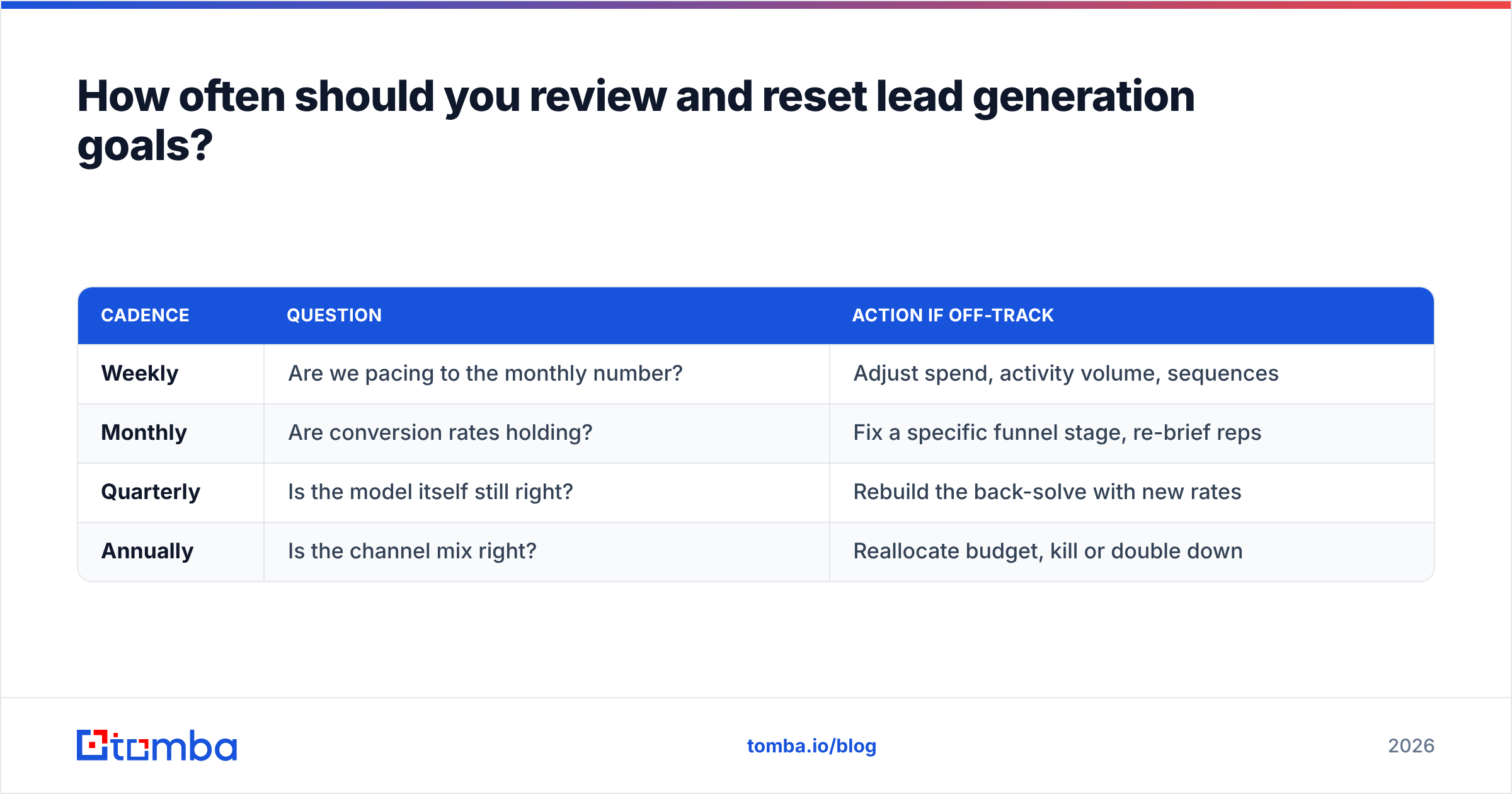This screenshot has width=1512, height=794.
Task: Open the tomba.io/blog link
Action: pos(811,746)
